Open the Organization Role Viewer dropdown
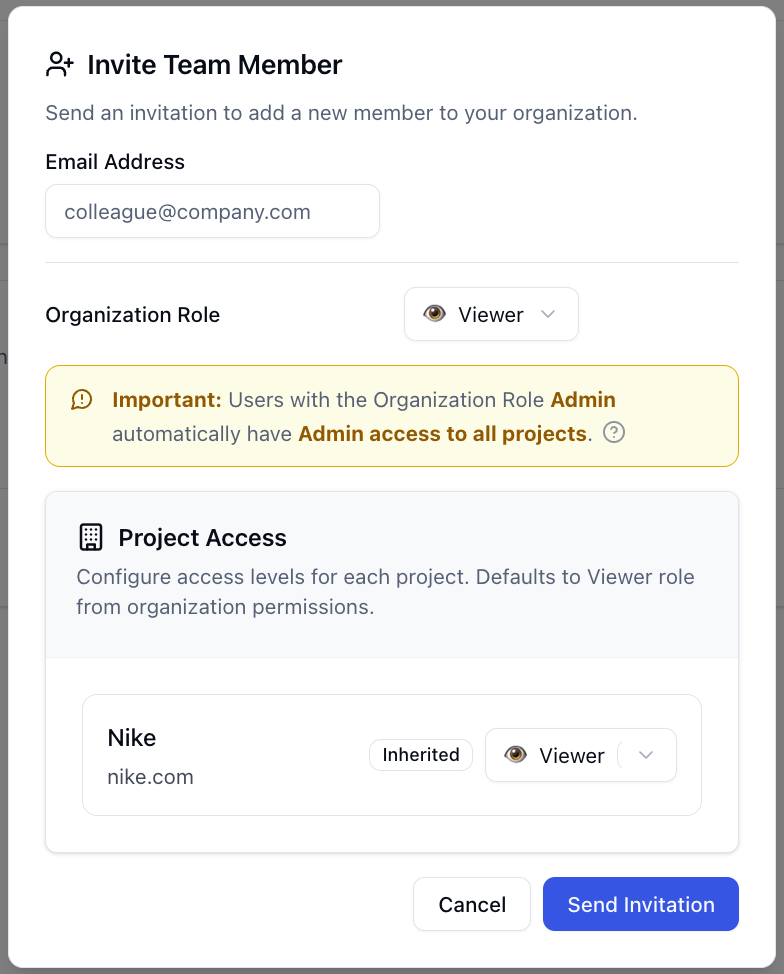 click(491, 315)
